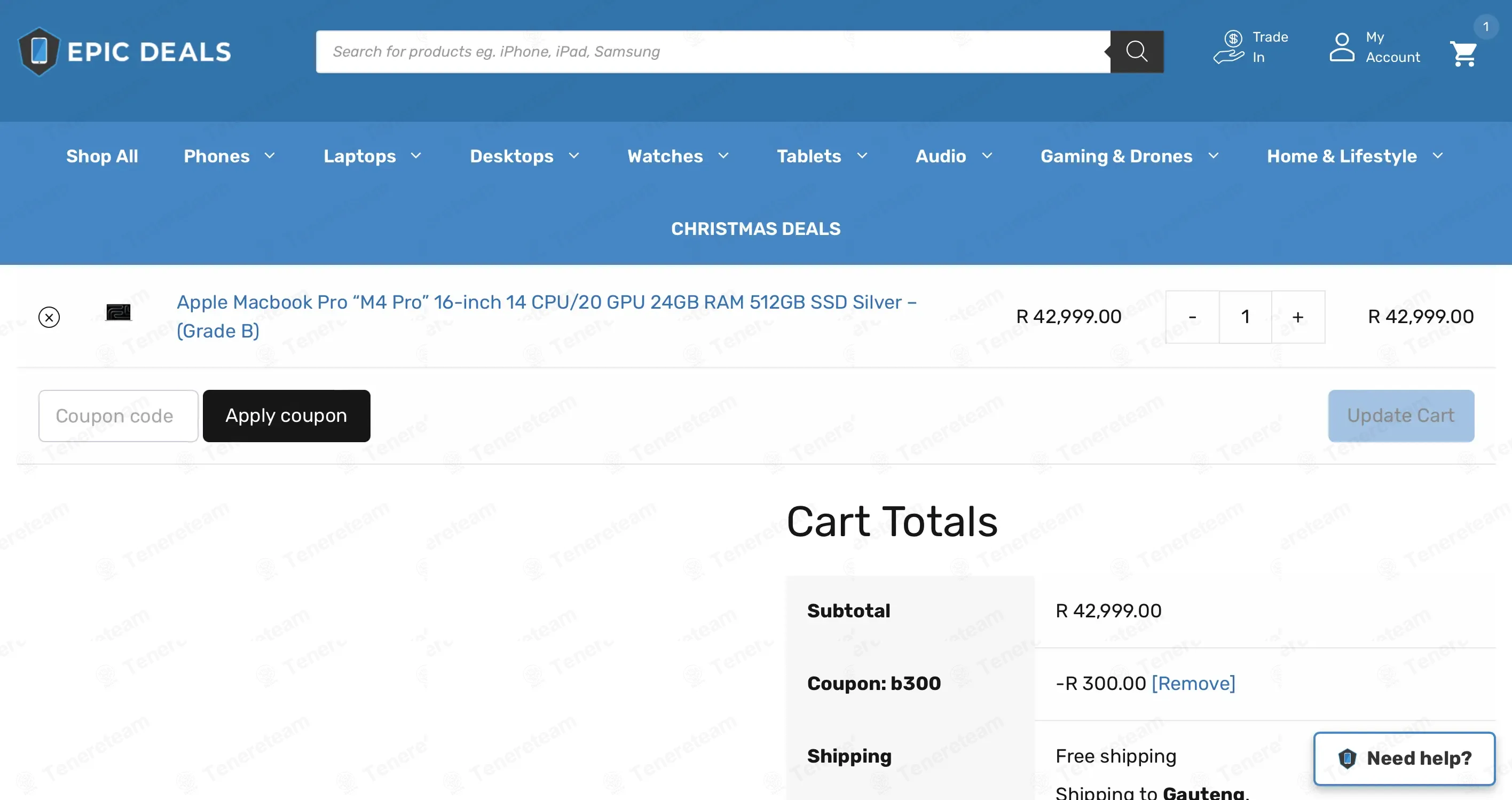
Task: Click the Cart Totals heading
Action: pyautogui.click(x=892, y=521)
